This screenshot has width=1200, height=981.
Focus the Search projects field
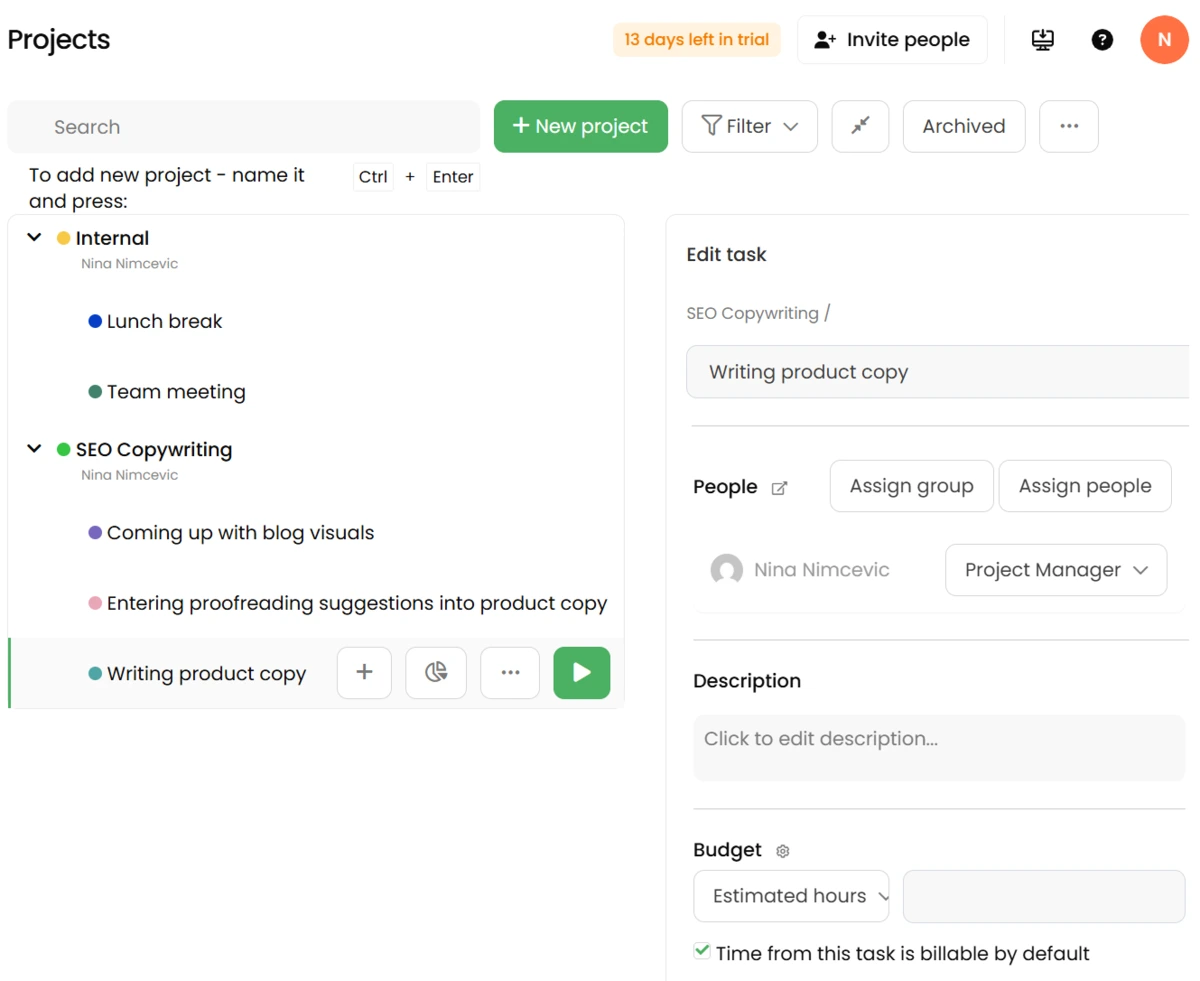(x=244, y=127)
